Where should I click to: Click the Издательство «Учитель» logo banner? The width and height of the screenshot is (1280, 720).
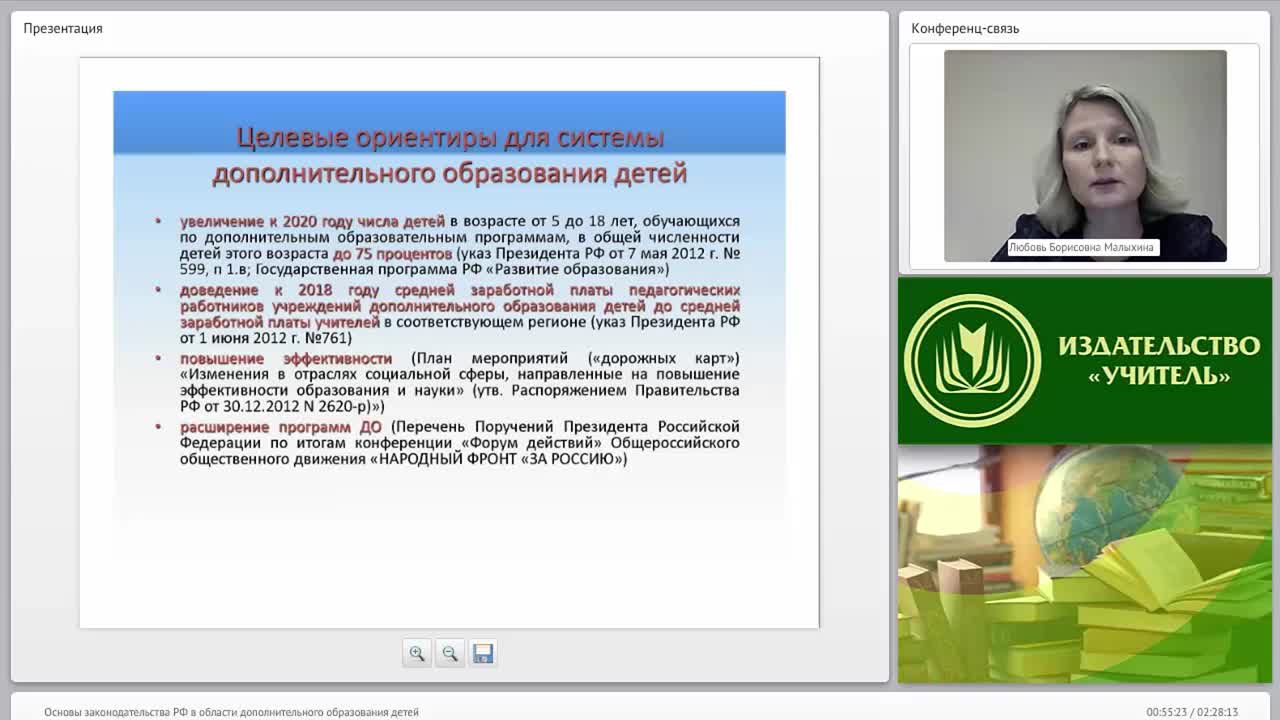(1085, 360)
